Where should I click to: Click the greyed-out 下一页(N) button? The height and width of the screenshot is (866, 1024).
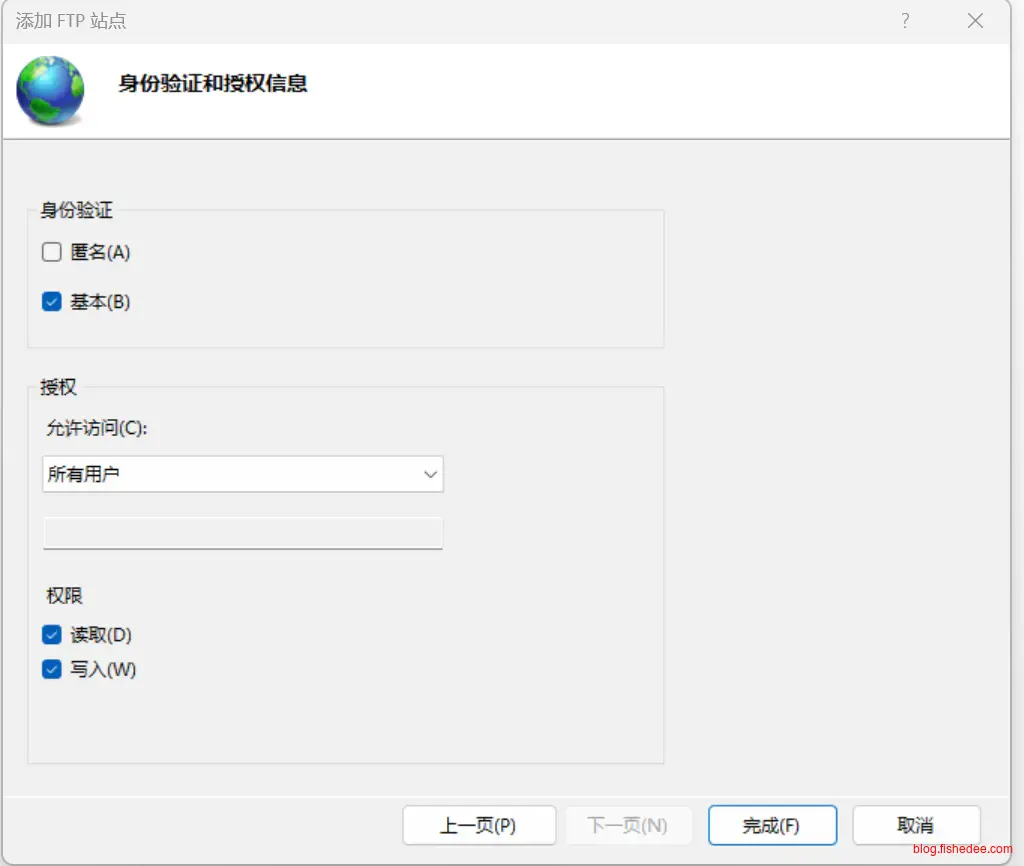pos(627,826)
